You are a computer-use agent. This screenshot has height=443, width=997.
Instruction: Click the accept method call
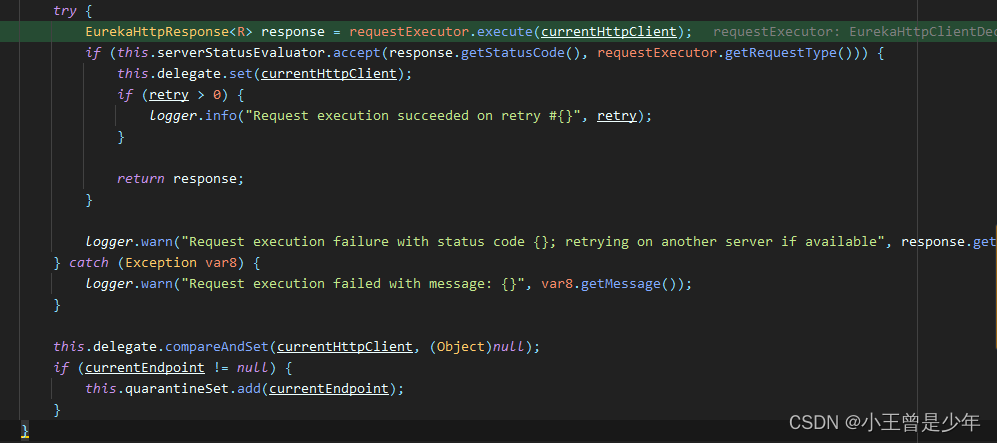click(x=357, y=53)
